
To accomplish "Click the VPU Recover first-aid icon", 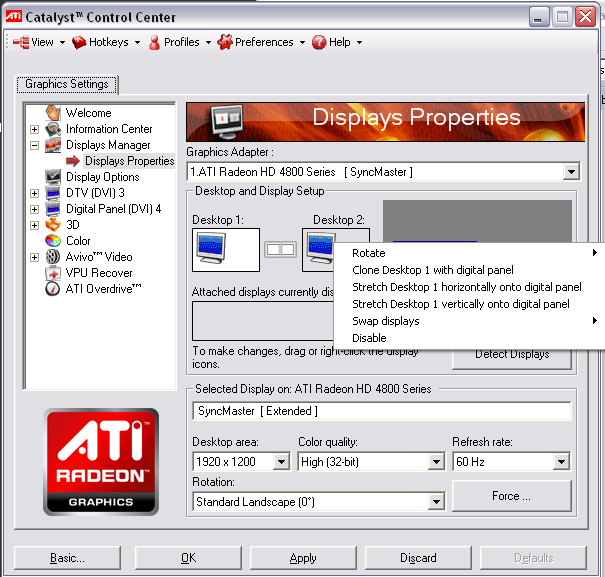I will coord(53,273).
